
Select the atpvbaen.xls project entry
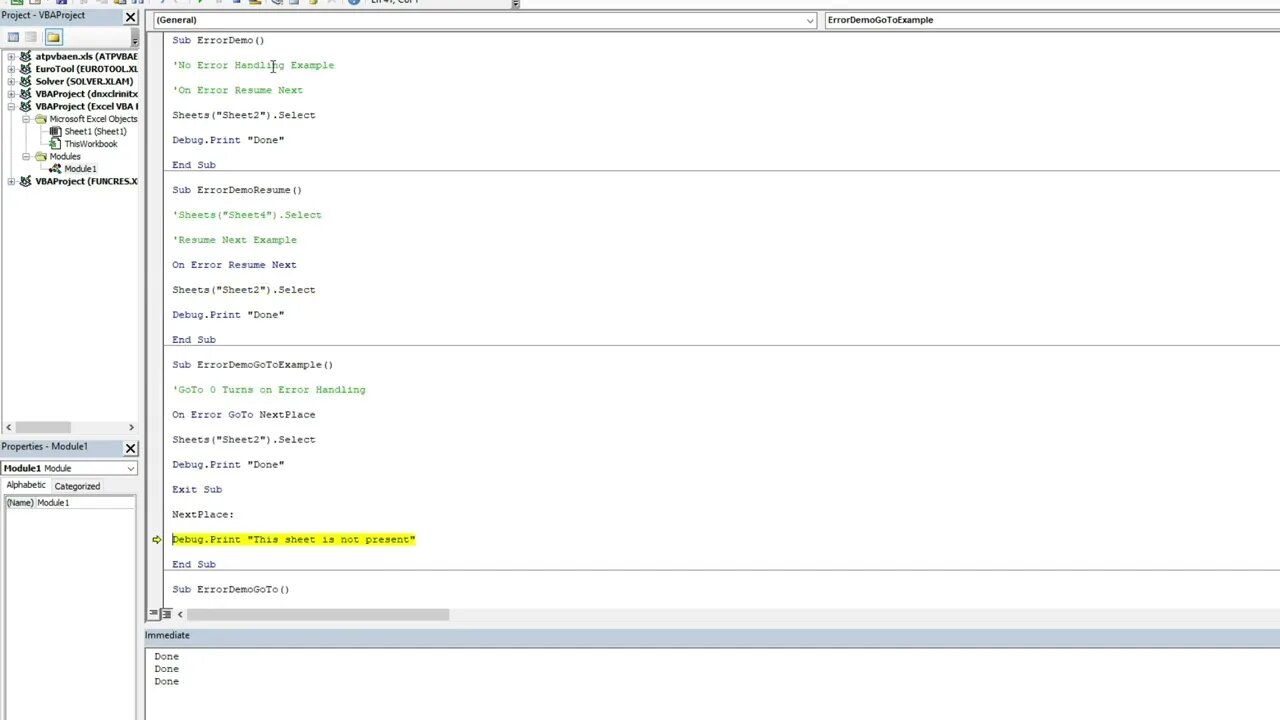(x=86, y=57)
